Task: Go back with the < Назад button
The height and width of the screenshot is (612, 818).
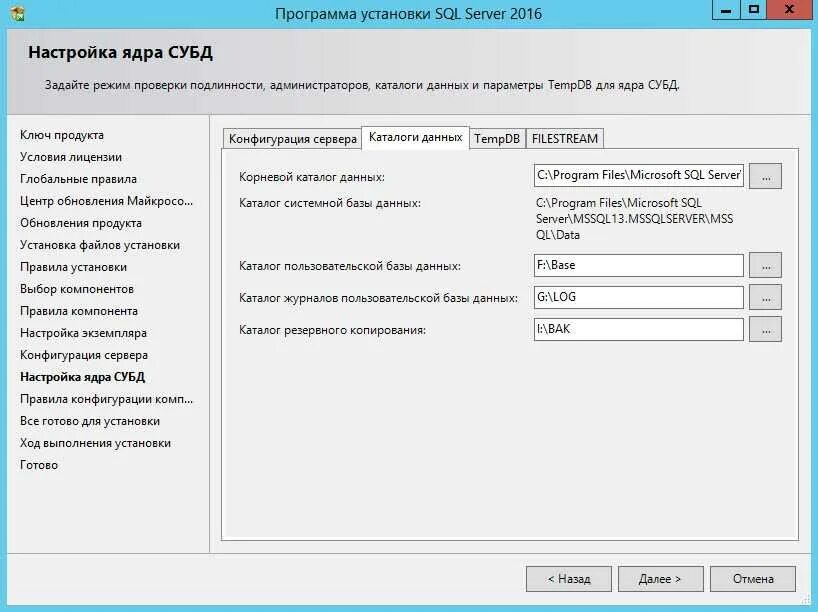Action: (x=568, y=578)
